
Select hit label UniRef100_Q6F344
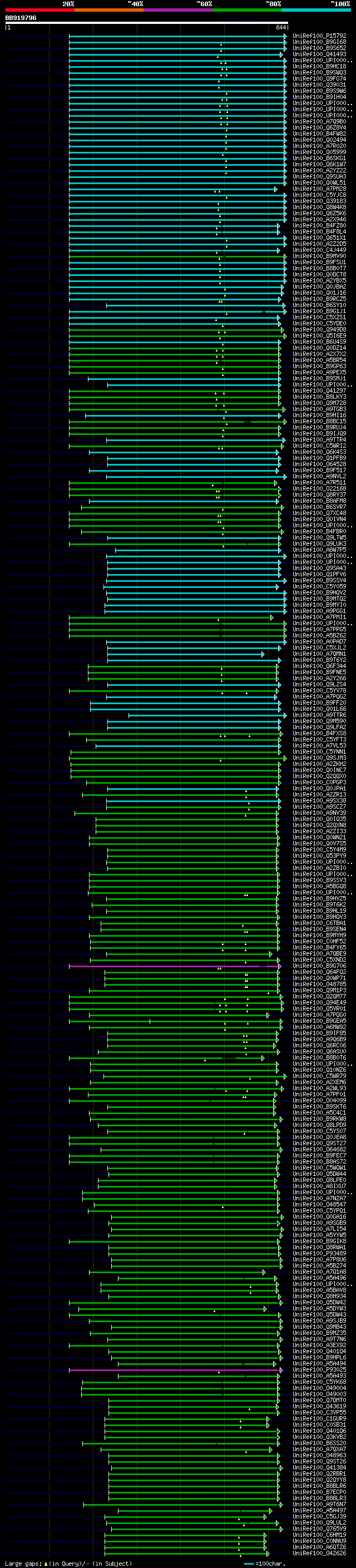click(319, 666)
